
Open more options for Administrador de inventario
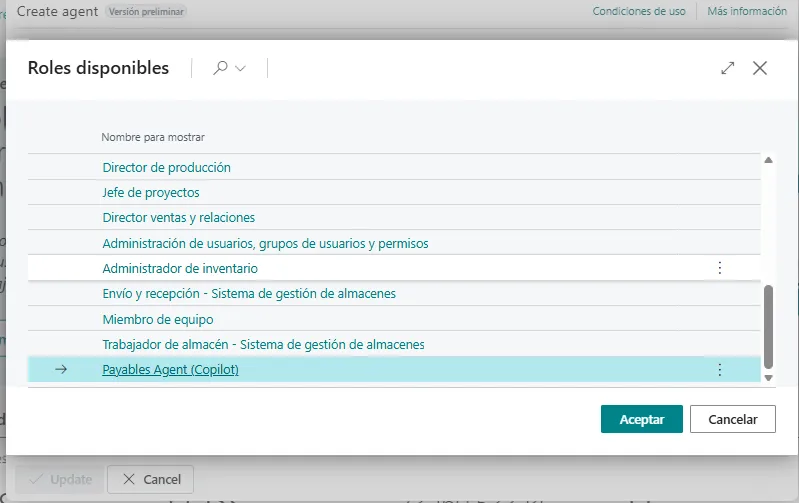pyautogui.click(x=719, y=268)
